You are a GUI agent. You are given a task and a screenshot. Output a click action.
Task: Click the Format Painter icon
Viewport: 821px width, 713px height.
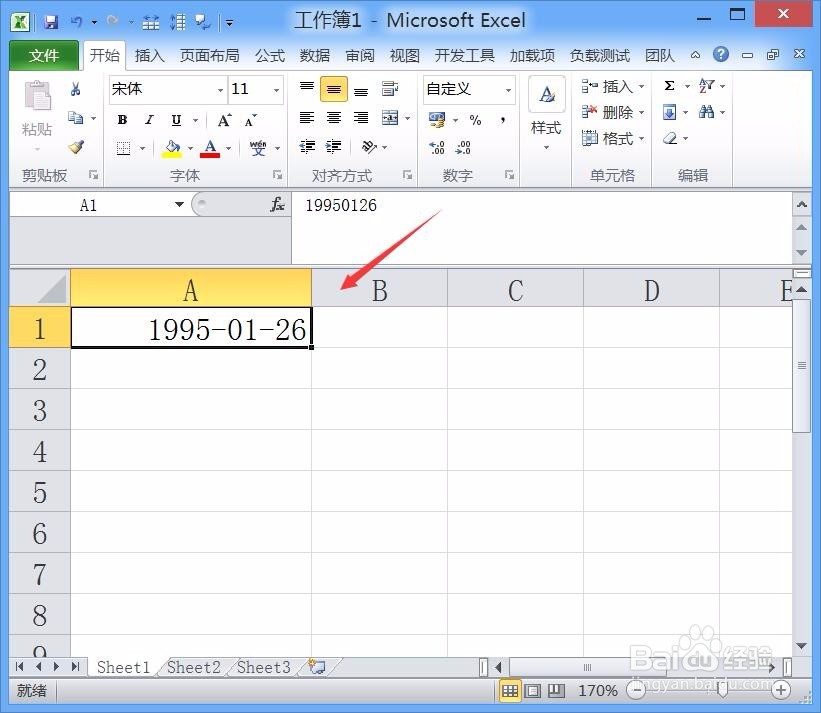click(x=75, y=147)
